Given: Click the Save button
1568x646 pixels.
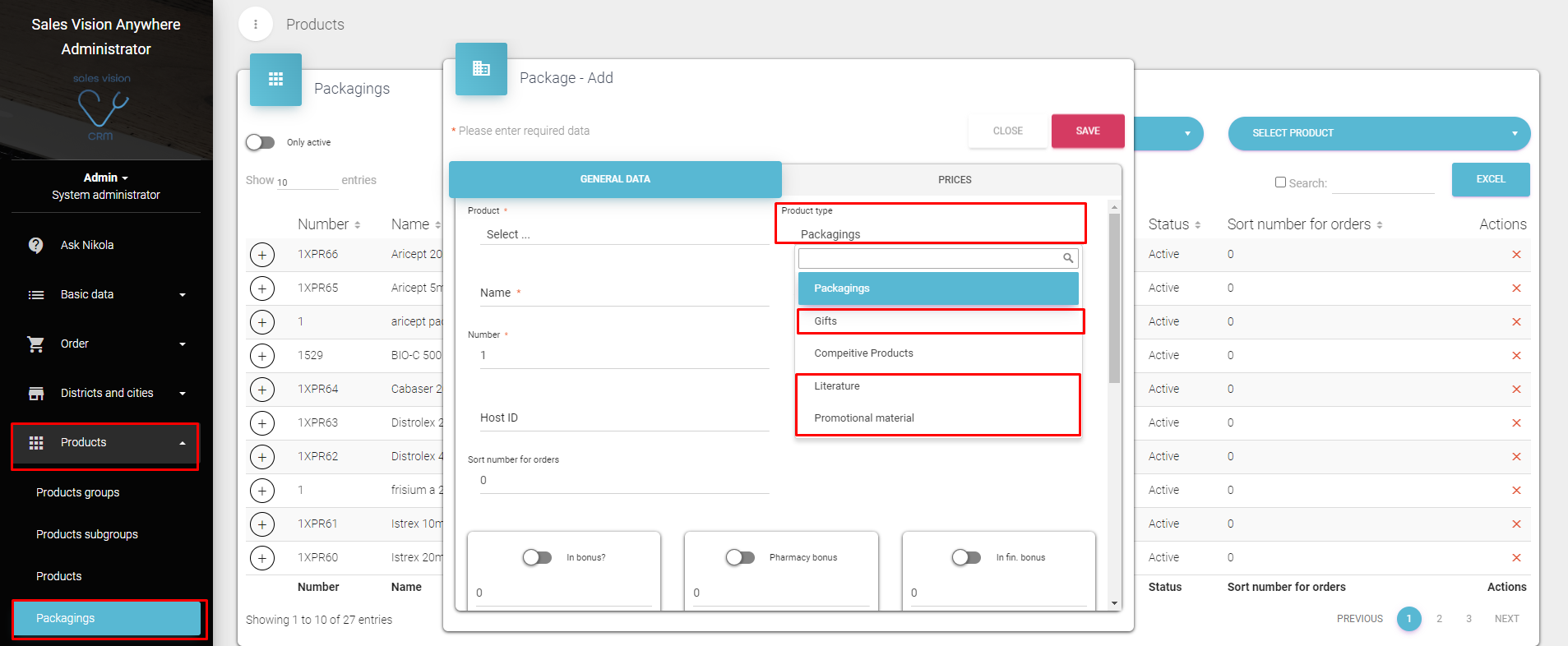Looking at the screenshot, I should (1087, 131).
